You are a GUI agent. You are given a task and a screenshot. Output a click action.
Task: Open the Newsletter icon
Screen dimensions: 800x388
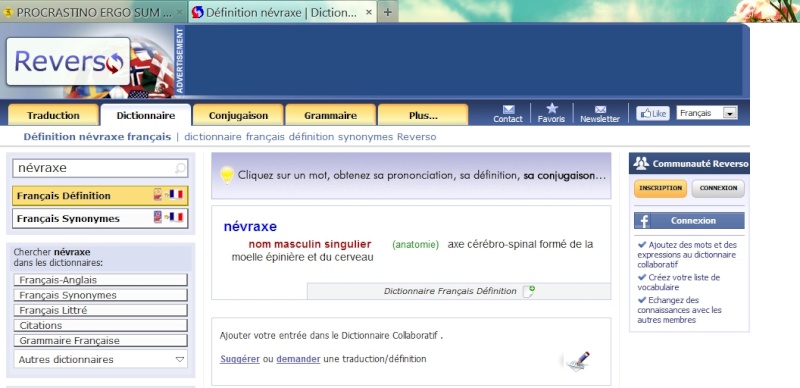pos(600,109)
